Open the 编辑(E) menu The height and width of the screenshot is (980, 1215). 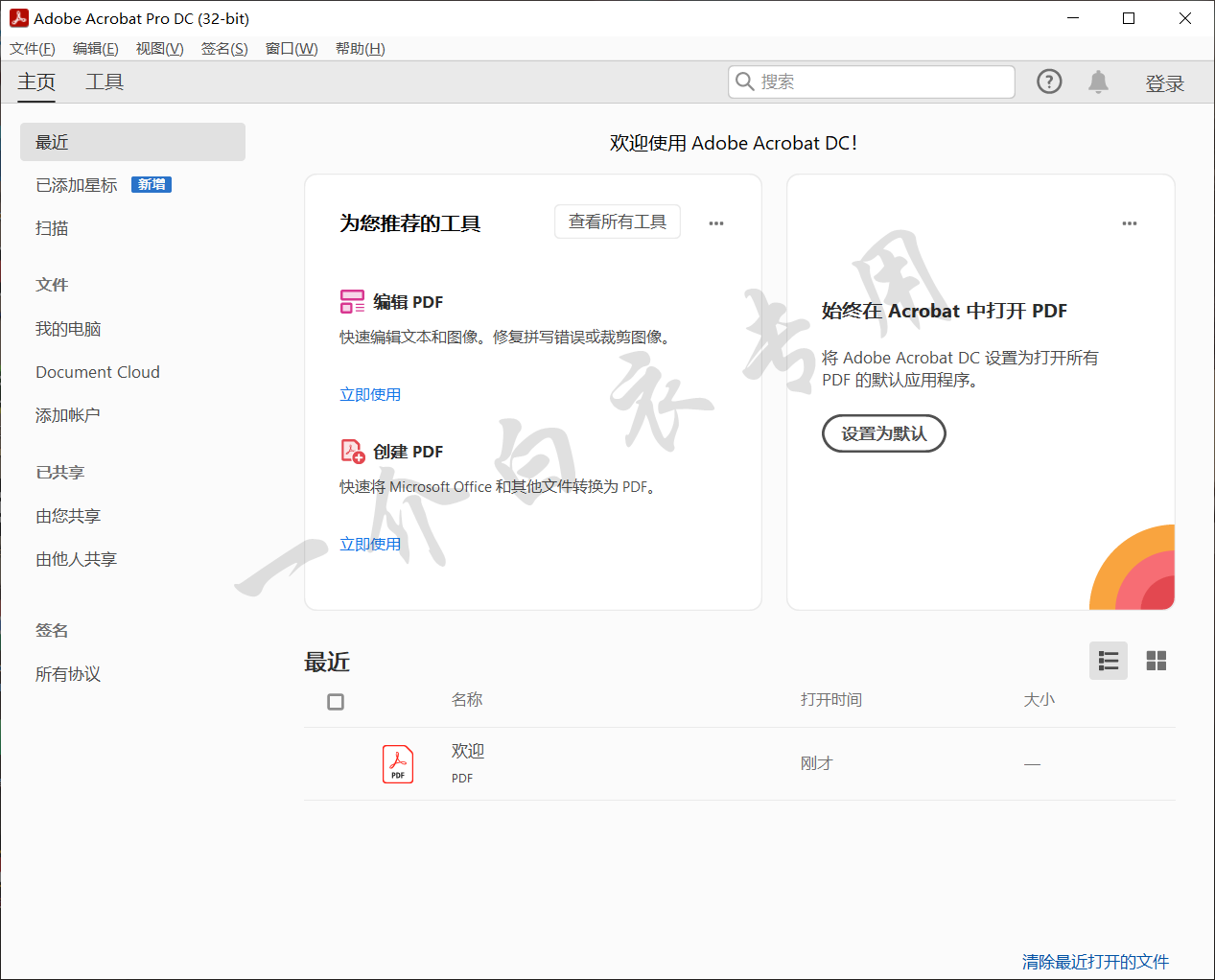96,49
